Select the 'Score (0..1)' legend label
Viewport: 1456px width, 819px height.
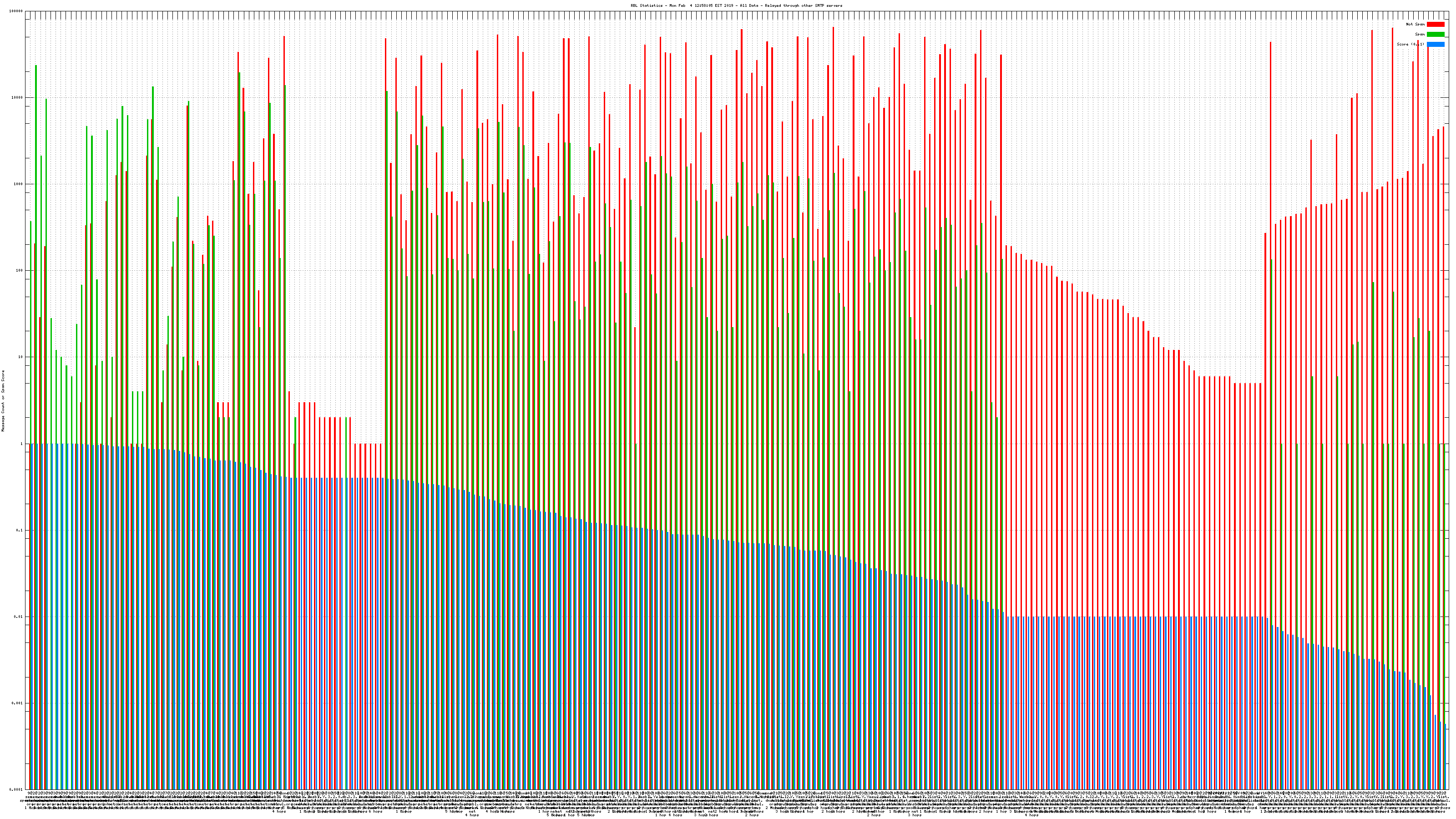click(1410, 44)
